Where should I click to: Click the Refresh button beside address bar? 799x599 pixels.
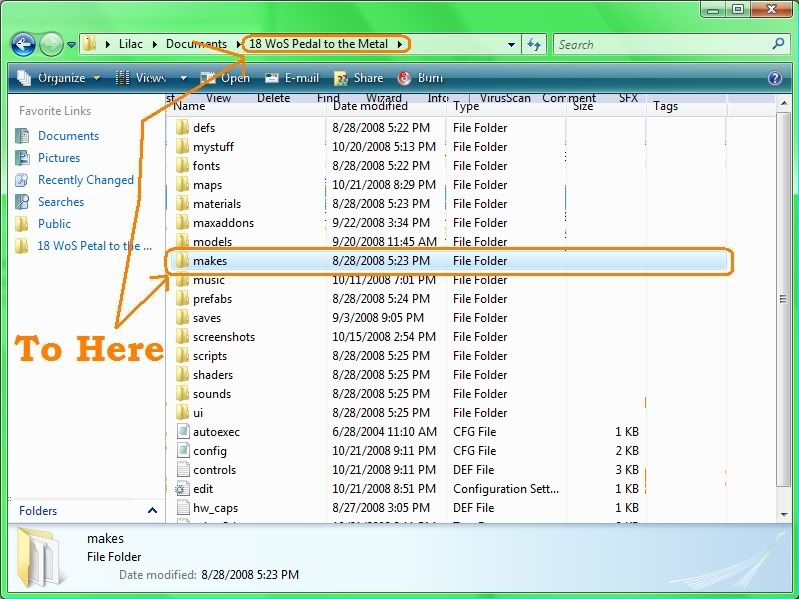[534, 44]
